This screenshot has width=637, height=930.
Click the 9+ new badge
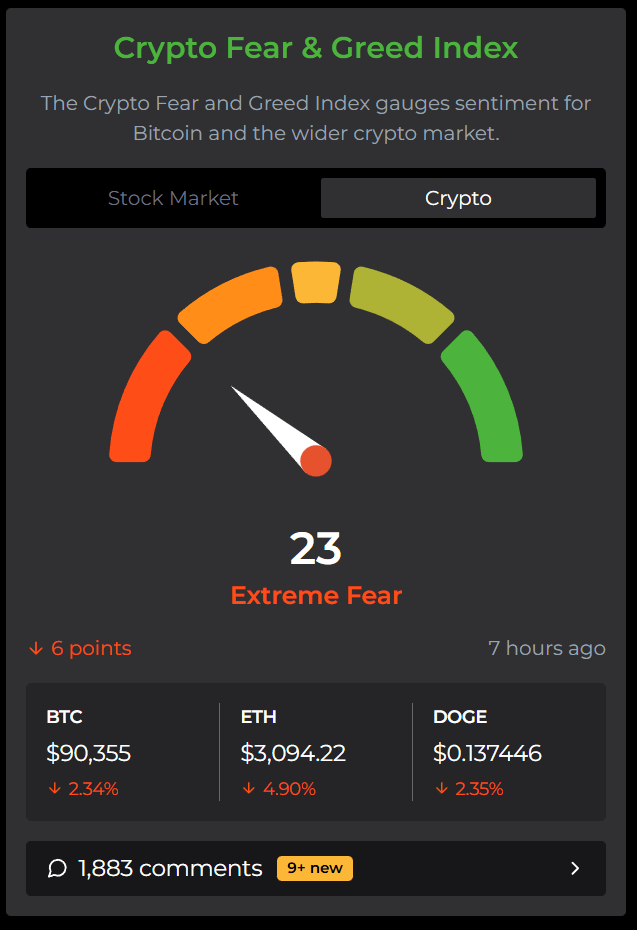(x=315, y=868)
